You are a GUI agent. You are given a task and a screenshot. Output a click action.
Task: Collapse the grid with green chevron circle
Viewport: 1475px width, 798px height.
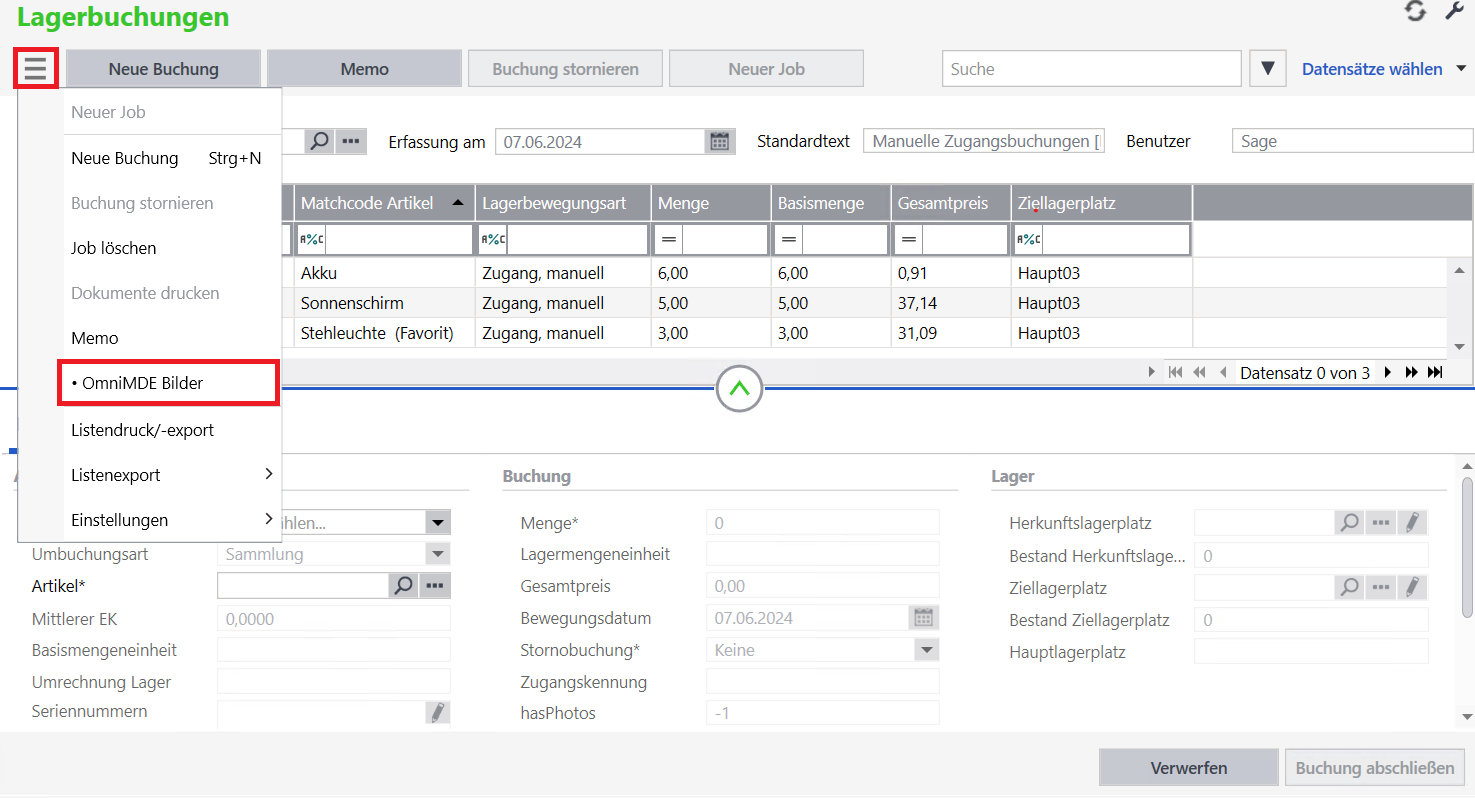pyautogui.click(x=739, y=388)
